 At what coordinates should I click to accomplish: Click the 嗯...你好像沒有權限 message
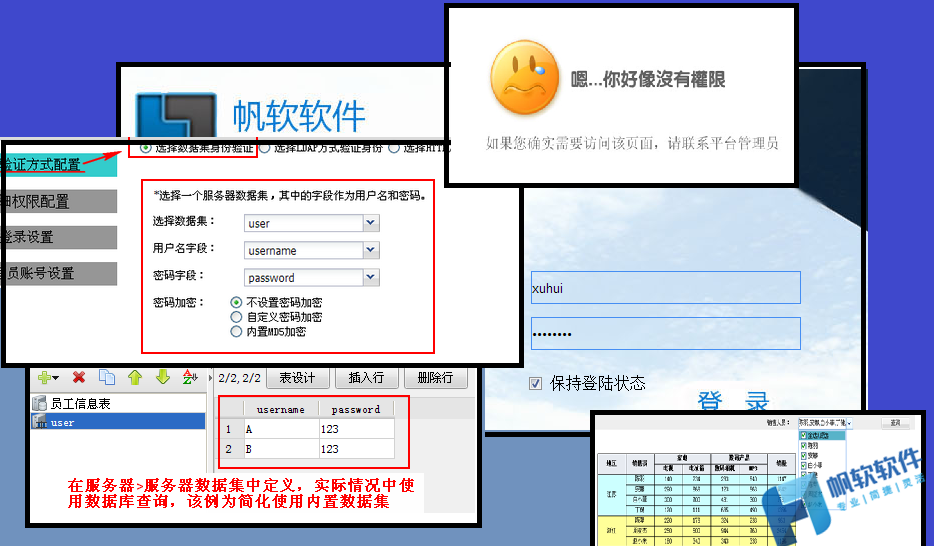(x=647, y=79)
